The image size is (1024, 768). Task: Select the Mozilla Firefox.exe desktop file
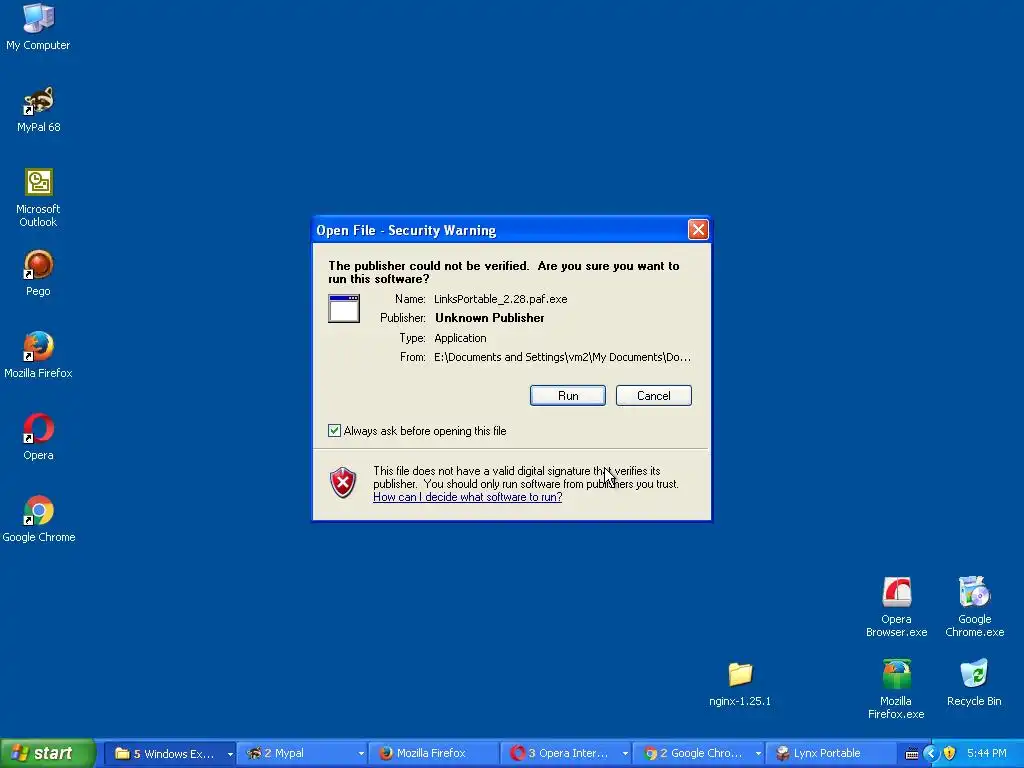pos(896,689)
